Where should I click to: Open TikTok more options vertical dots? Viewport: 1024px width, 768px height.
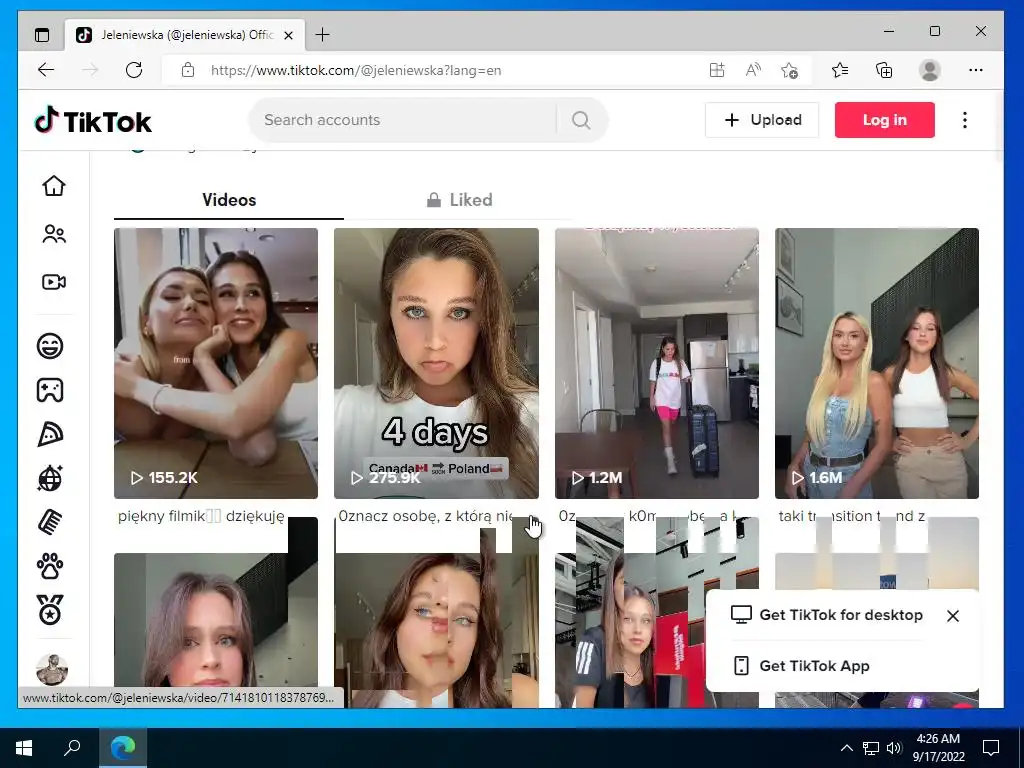pos(965,120)
